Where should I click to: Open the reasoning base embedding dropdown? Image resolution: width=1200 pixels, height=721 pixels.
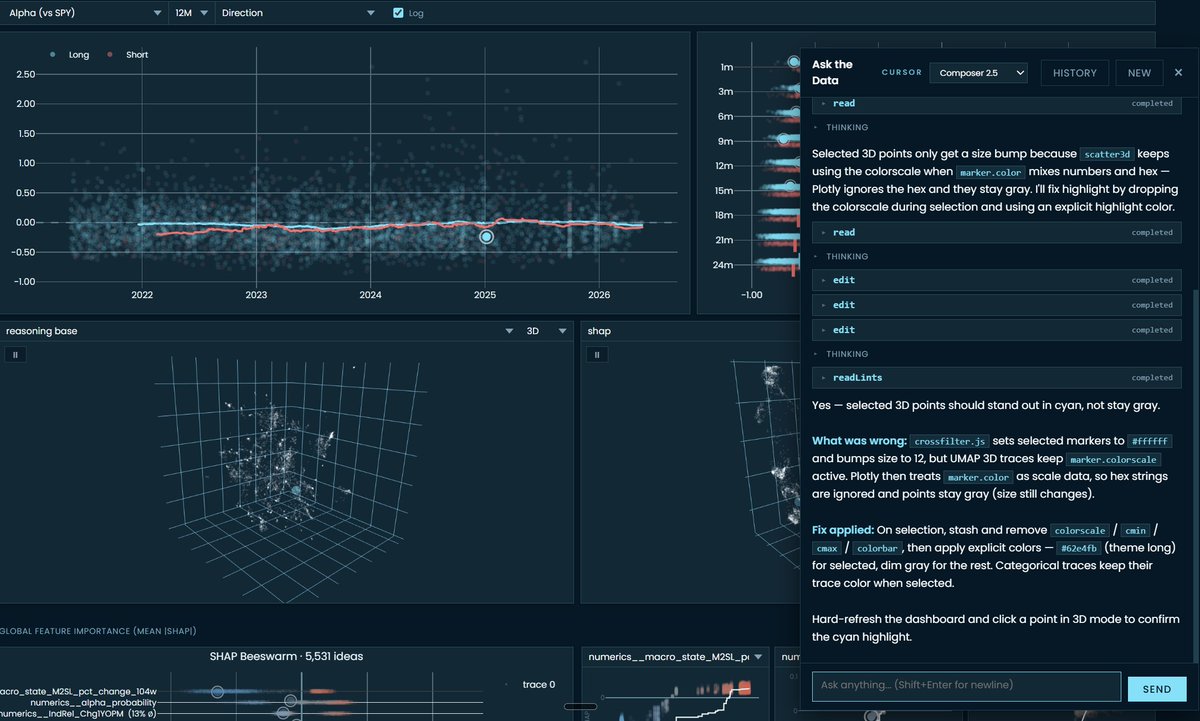pyautogui.click(x=260, y=330)
